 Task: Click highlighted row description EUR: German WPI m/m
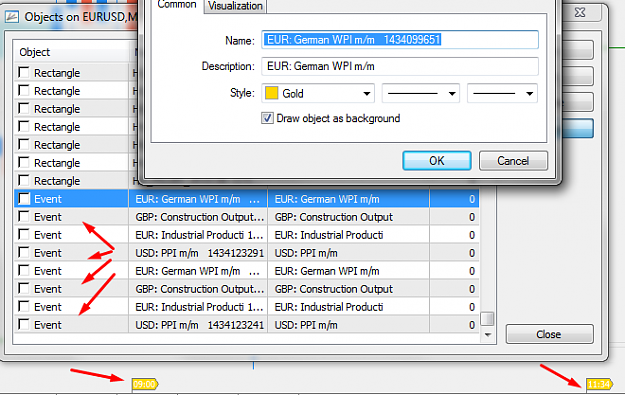[327, 199]
